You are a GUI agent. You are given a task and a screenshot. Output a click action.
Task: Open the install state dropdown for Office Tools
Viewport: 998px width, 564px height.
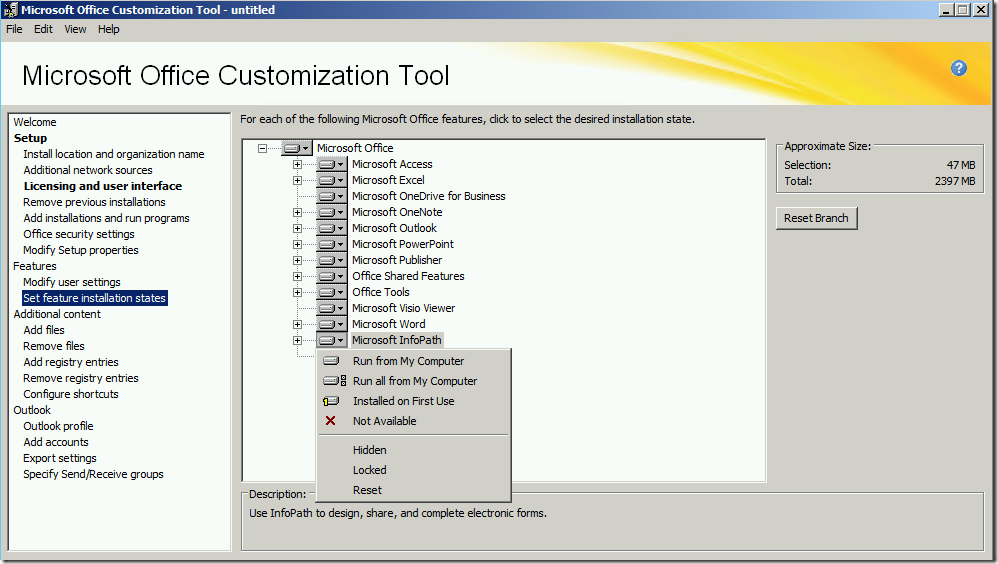pos(332,292)
